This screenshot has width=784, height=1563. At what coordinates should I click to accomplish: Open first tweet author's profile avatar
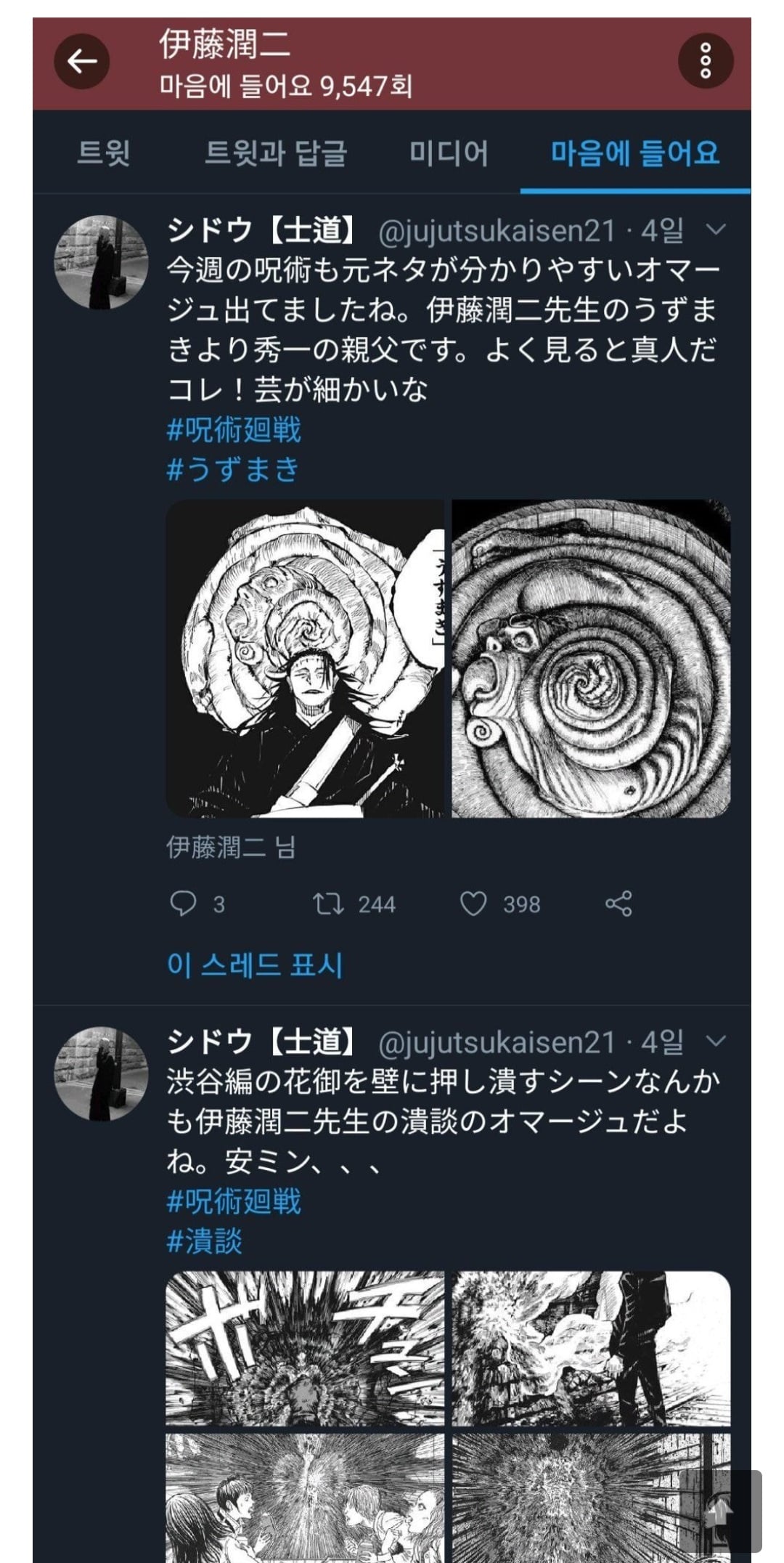102,262
